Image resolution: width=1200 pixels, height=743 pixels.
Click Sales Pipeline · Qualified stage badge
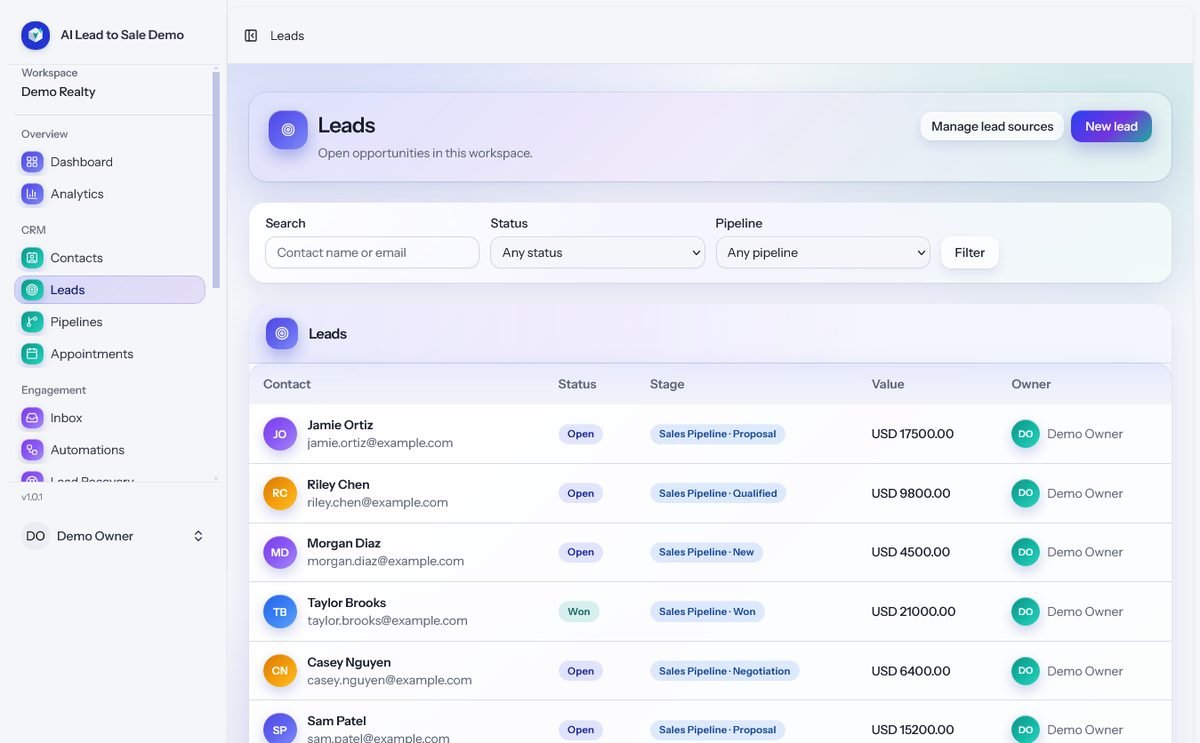[x=718, y=493]
